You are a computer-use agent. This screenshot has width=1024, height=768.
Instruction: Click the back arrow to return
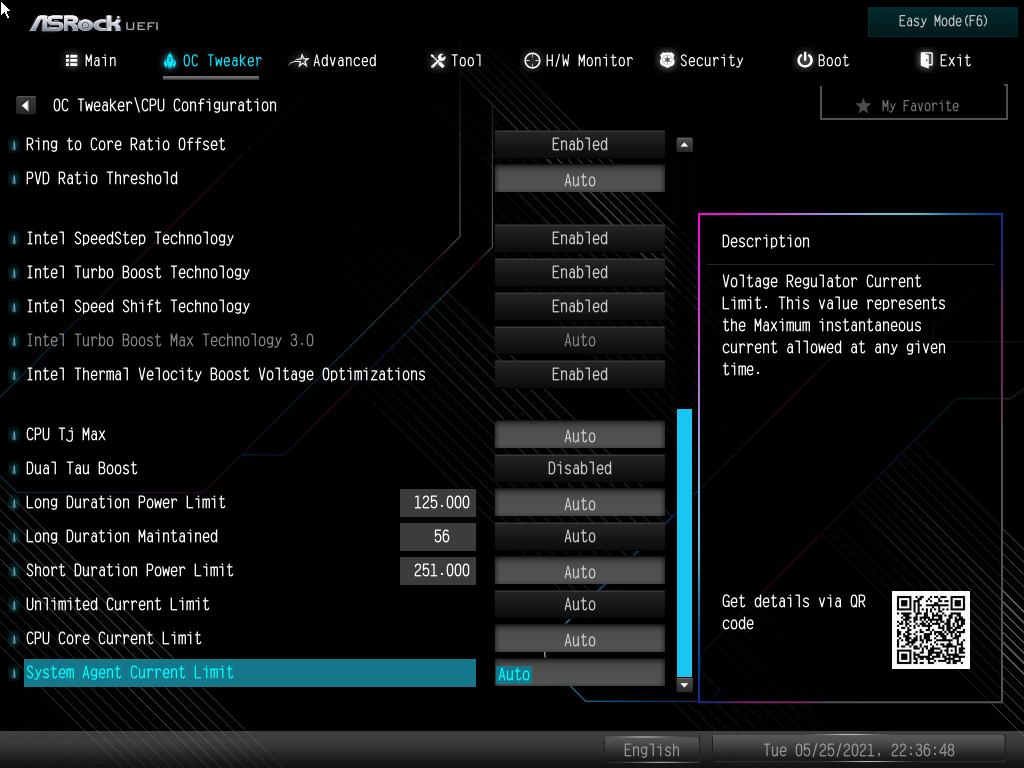click(25, 104)
